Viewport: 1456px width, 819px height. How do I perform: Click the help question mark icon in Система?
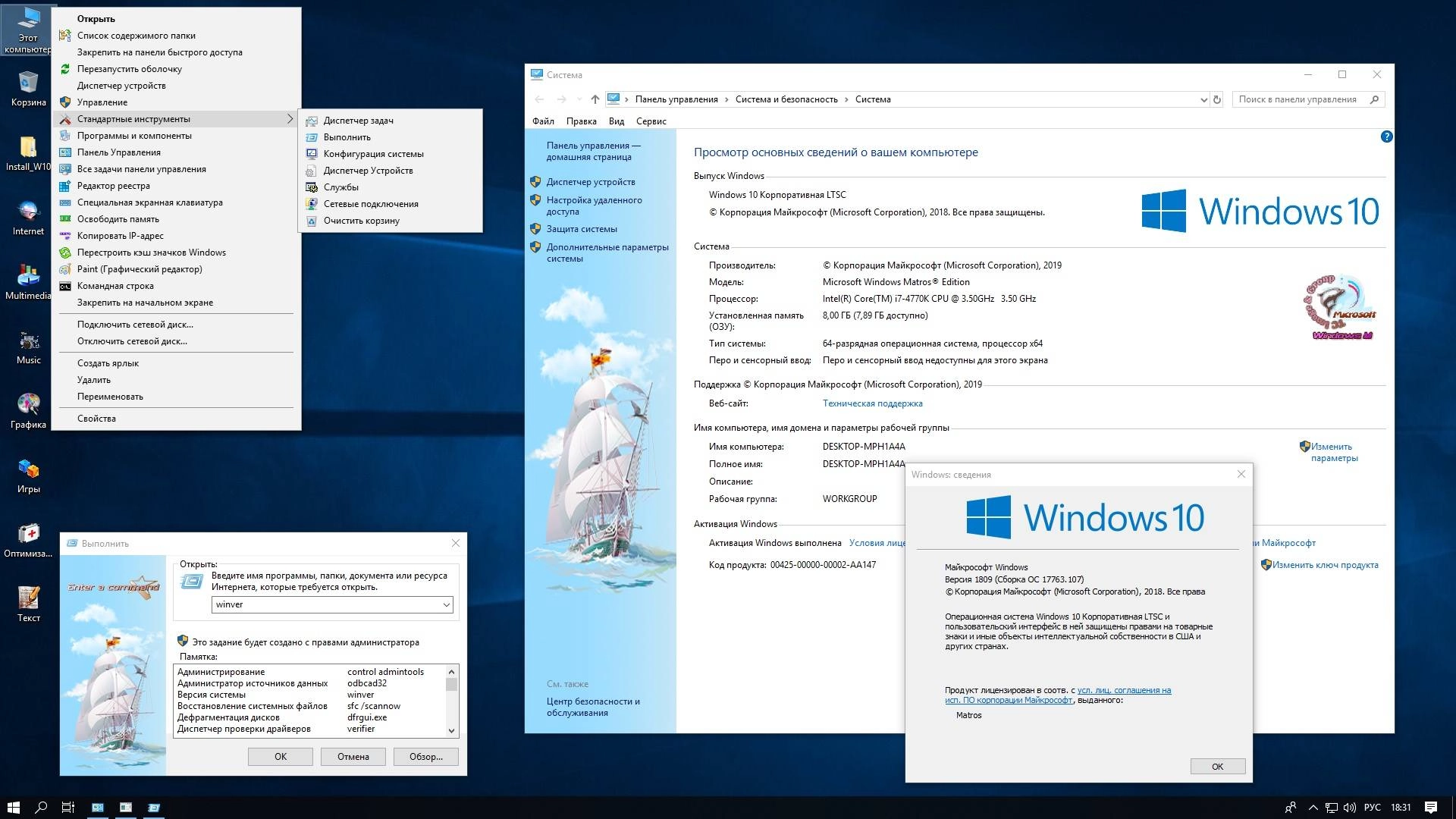pos(1386,136)
